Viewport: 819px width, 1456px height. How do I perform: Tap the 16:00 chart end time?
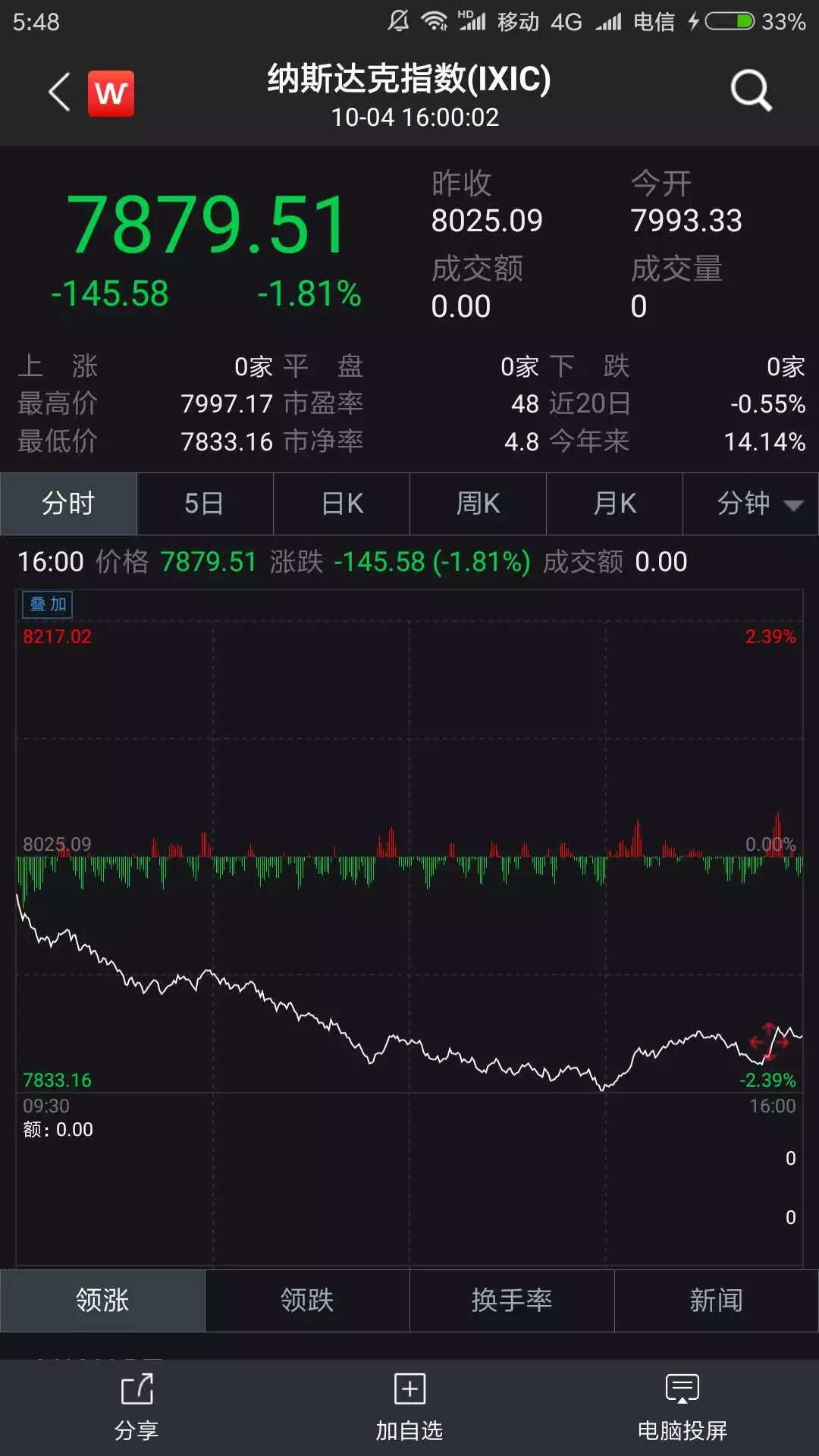[773, 1106]
